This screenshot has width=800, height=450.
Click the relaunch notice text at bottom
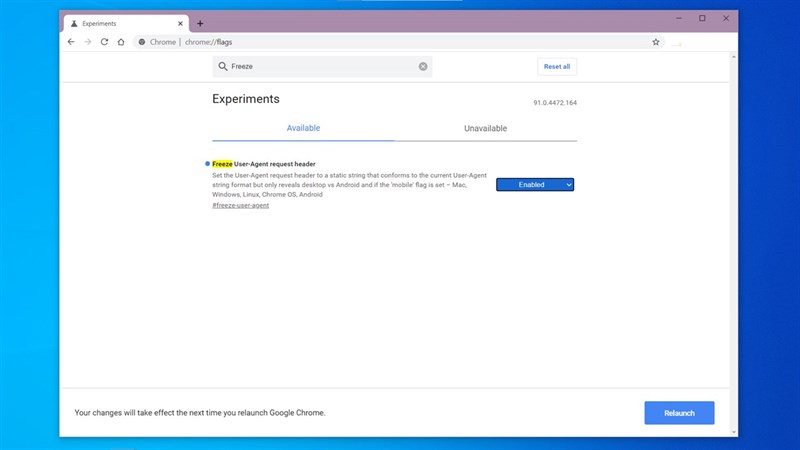pyautogui.click(x=199, y=413)
